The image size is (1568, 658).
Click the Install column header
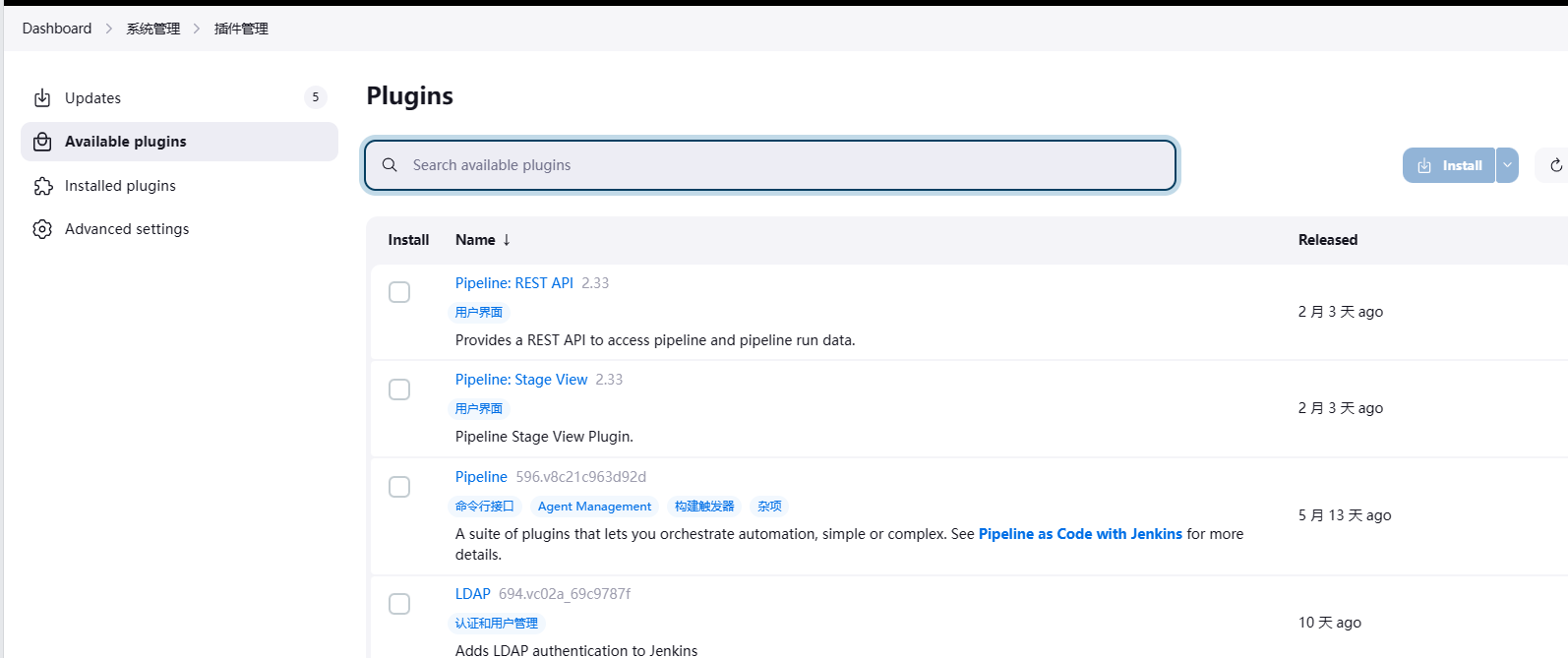408,240
